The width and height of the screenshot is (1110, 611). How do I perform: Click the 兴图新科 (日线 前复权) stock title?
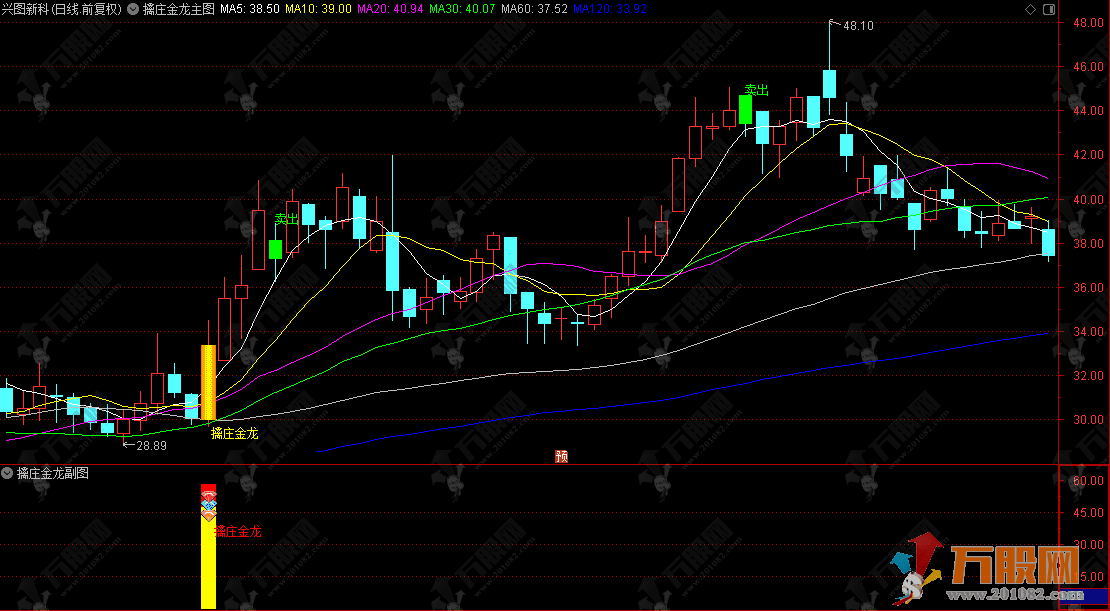[x=62, y=9]
